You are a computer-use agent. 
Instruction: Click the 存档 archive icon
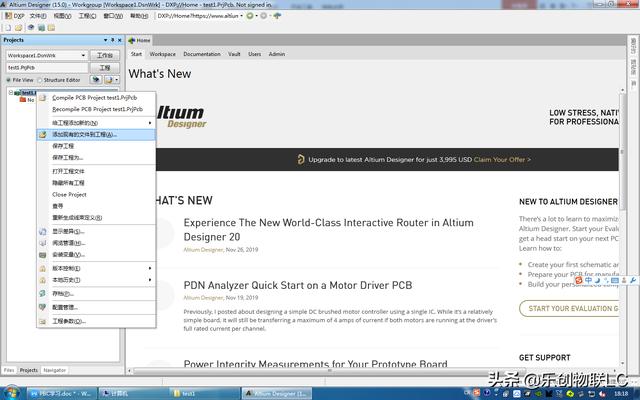[x=42, y=293]
